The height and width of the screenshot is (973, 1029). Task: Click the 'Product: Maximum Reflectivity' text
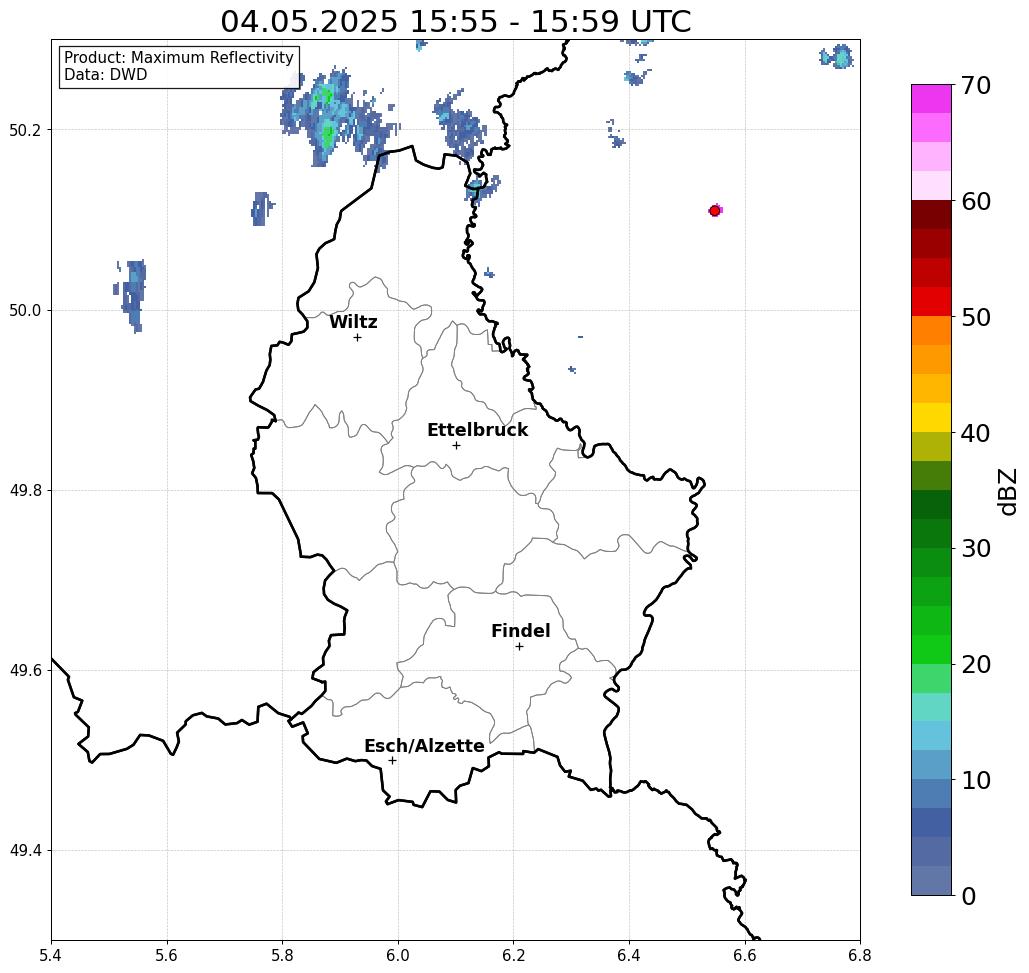(x=178, y=58)
